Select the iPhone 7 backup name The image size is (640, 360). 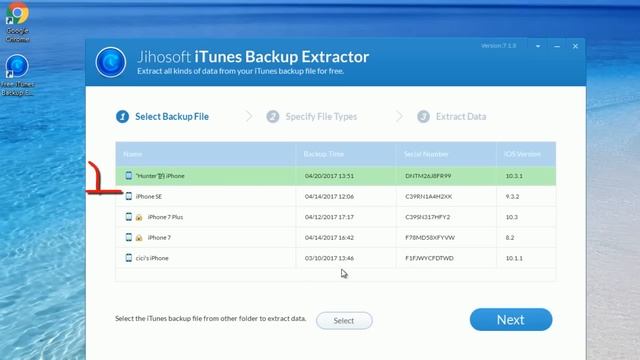[x=159, y=238]
